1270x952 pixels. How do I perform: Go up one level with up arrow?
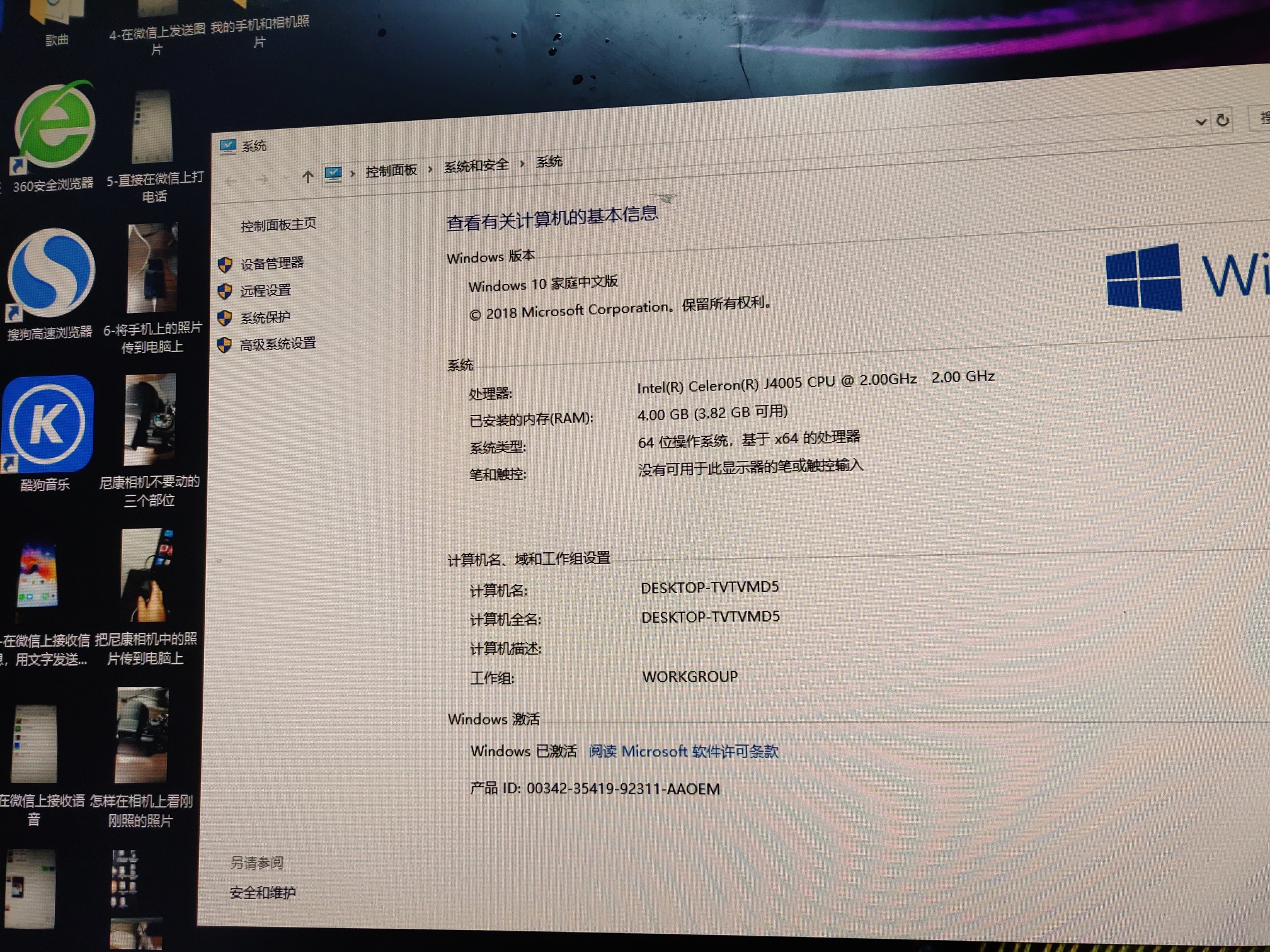coord(307,178)
